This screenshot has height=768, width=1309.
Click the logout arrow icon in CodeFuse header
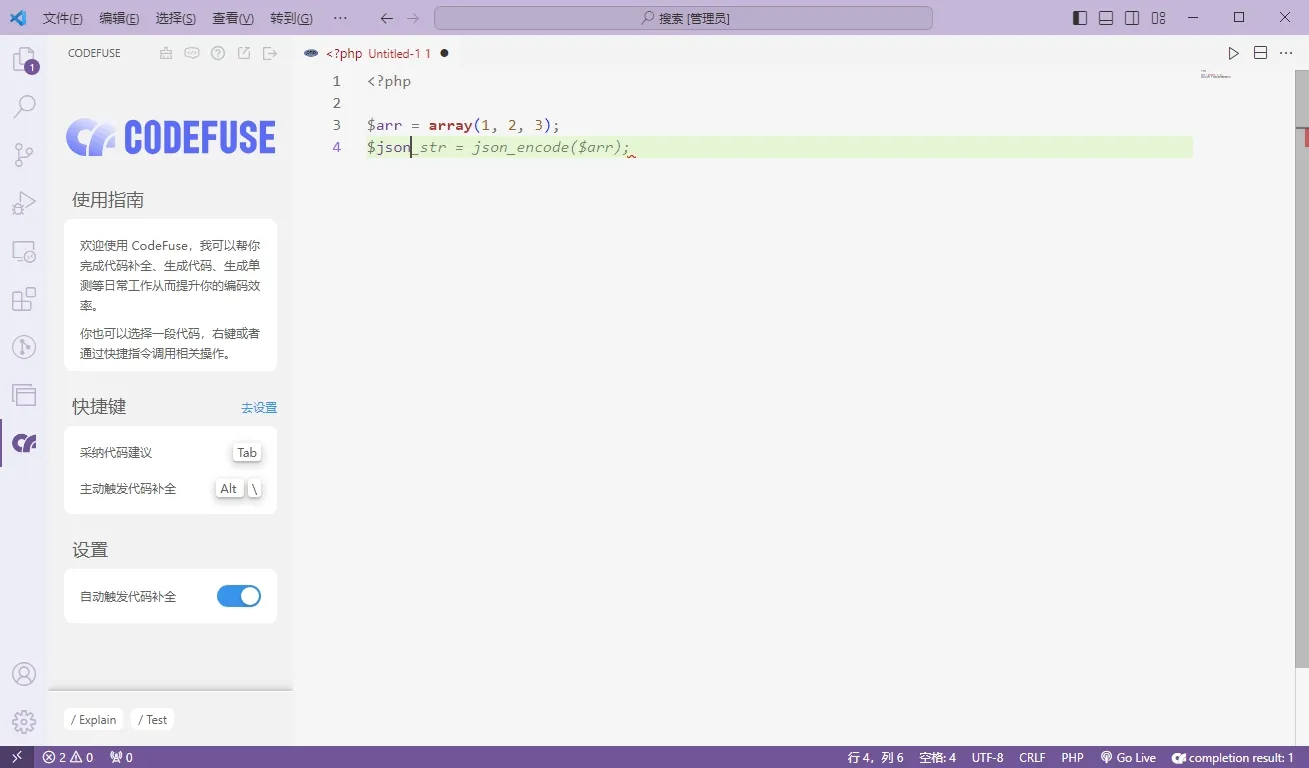(270, 53)
